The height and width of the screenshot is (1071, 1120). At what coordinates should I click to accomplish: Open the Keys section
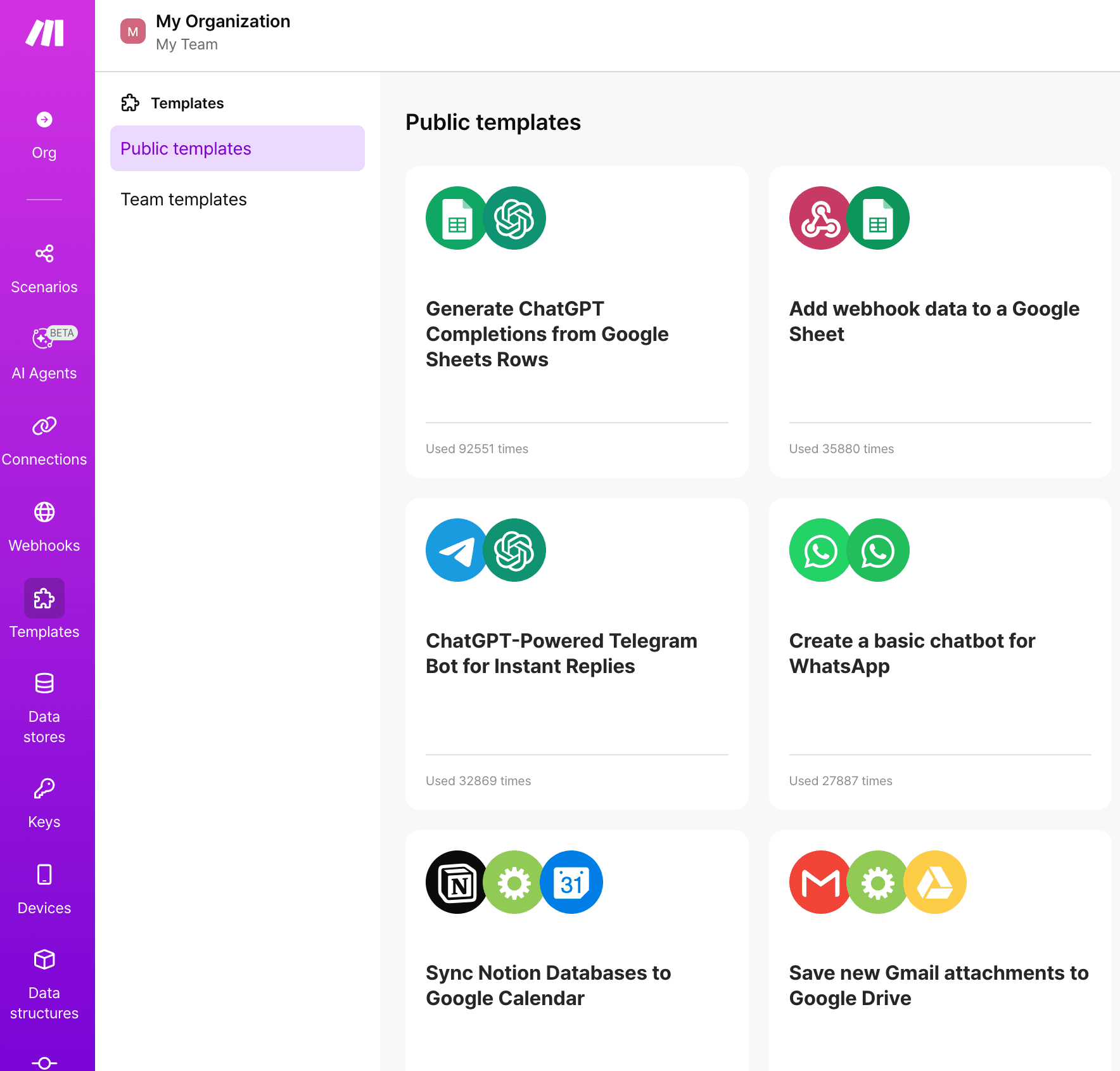(x=44, y=802)
